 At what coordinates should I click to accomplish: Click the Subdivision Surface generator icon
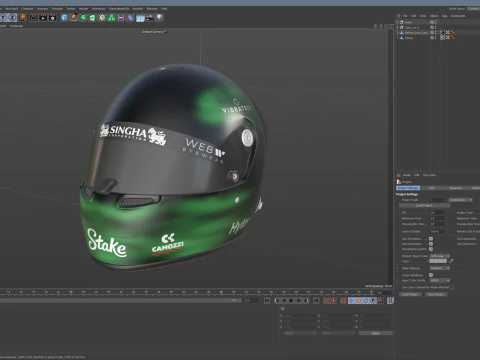coord(83,17)
